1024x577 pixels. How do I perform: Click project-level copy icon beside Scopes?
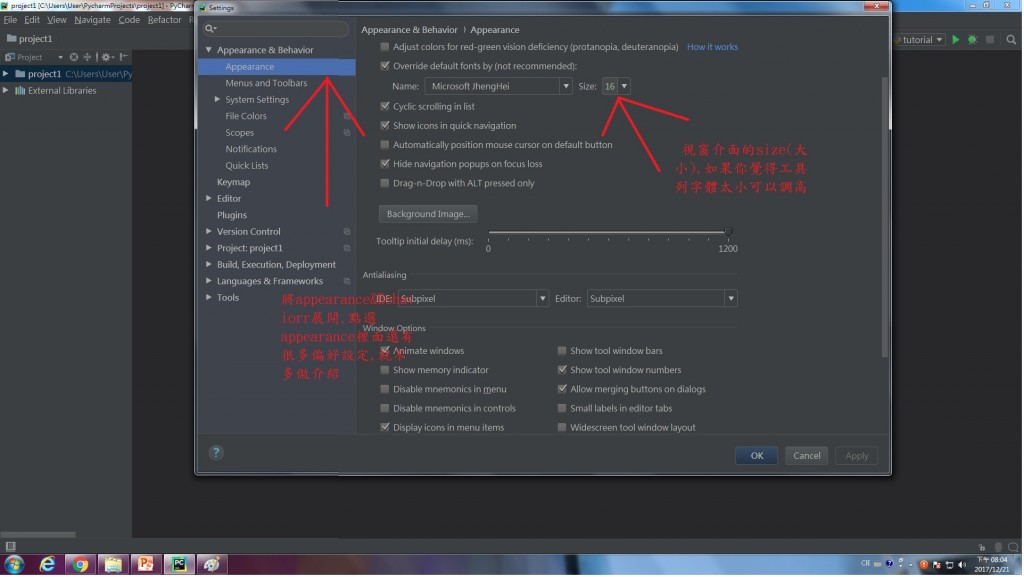[347, 133]
